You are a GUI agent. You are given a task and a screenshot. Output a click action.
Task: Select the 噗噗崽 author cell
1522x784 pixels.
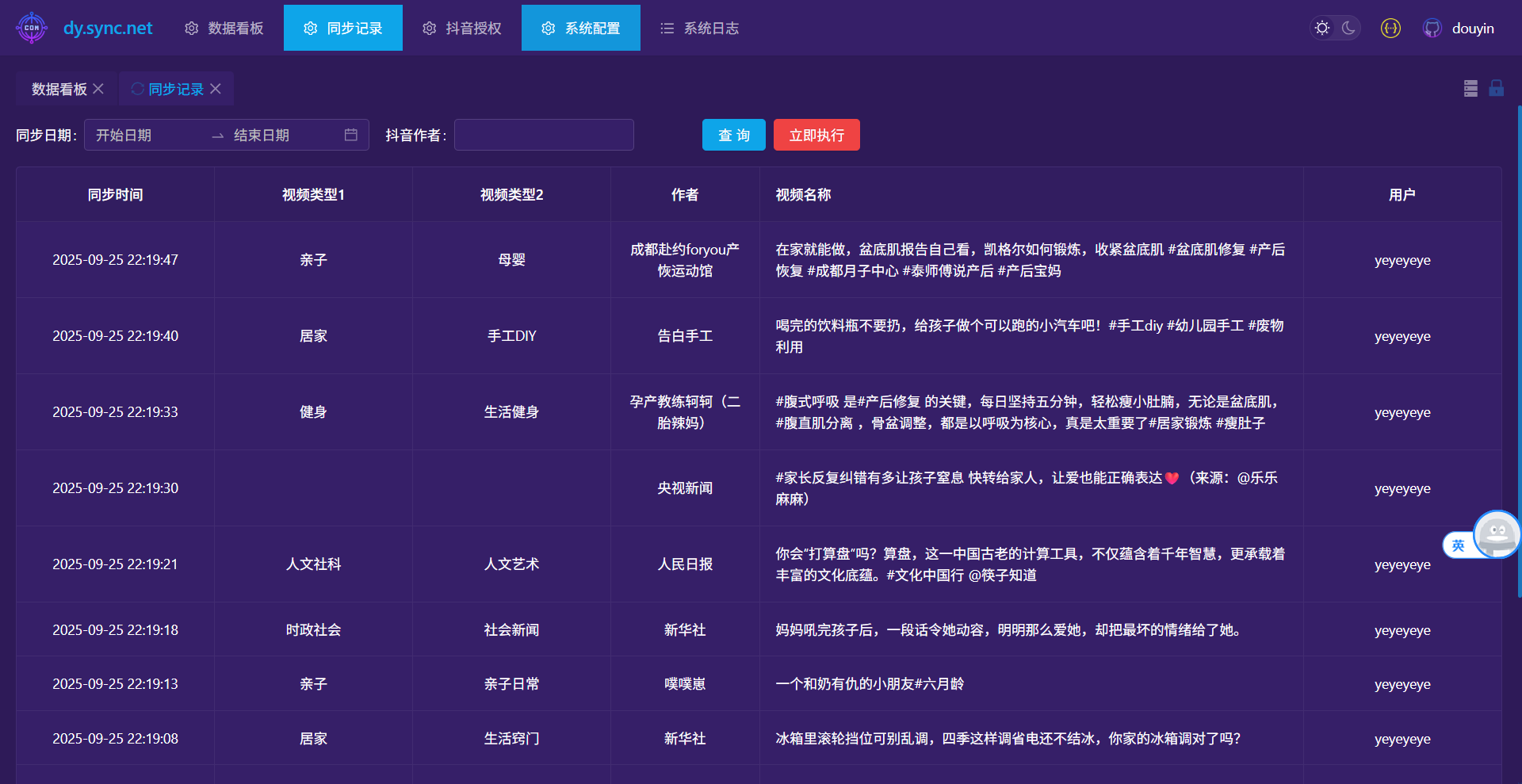[x=685, y=684]
